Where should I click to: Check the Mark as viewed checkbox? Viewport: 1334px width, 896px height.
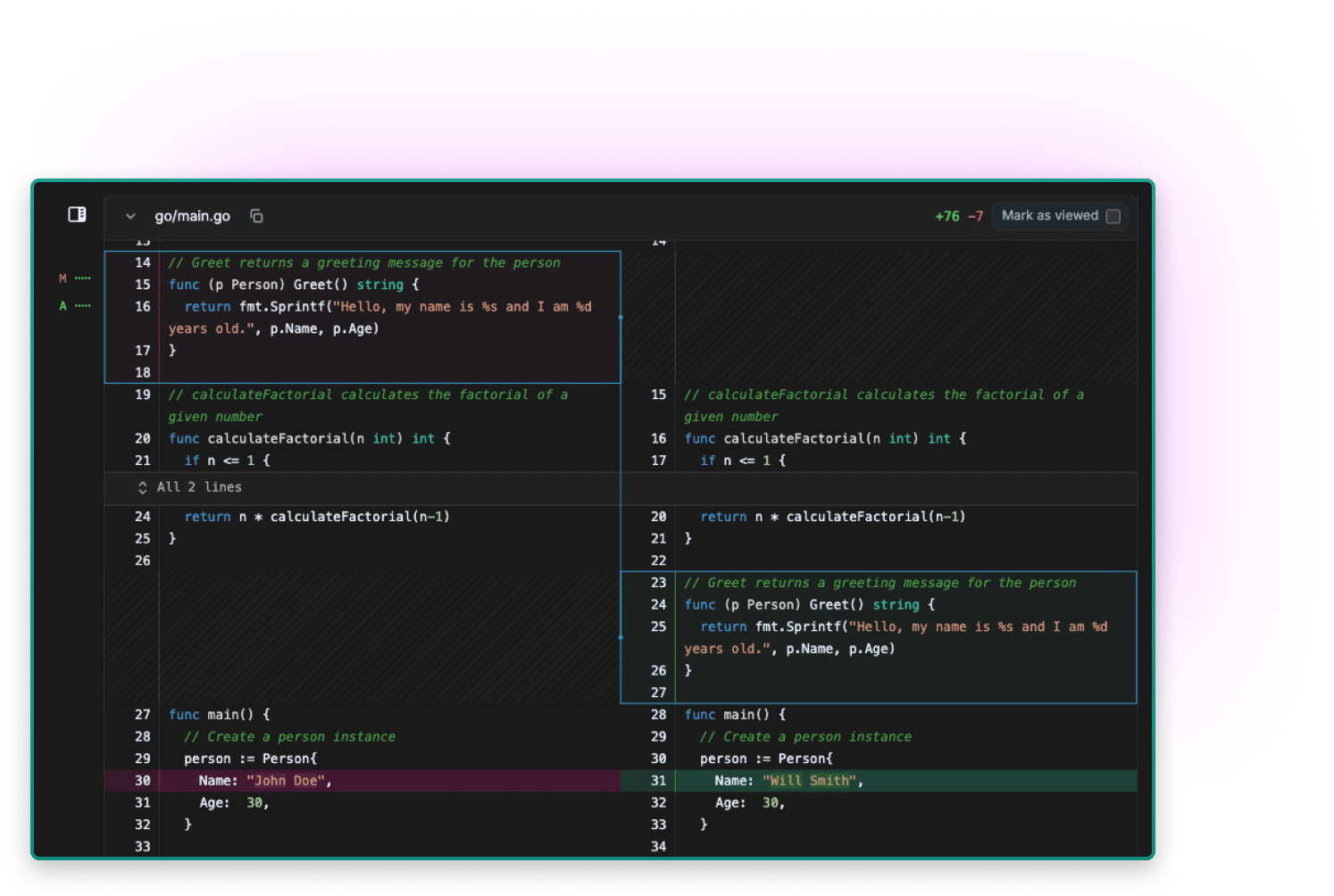1113,216
